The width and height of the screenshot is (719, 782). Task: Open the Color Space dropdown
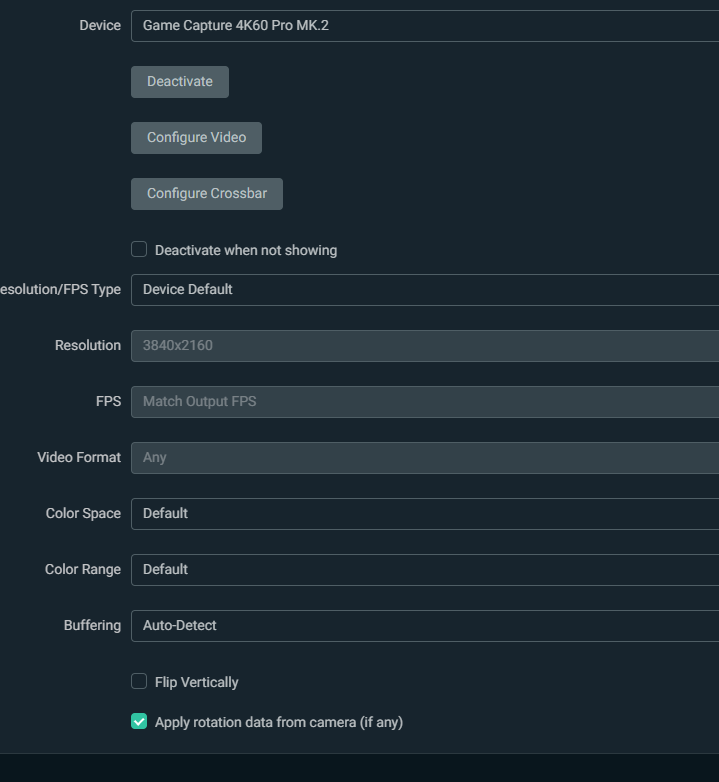click(425, 514)
